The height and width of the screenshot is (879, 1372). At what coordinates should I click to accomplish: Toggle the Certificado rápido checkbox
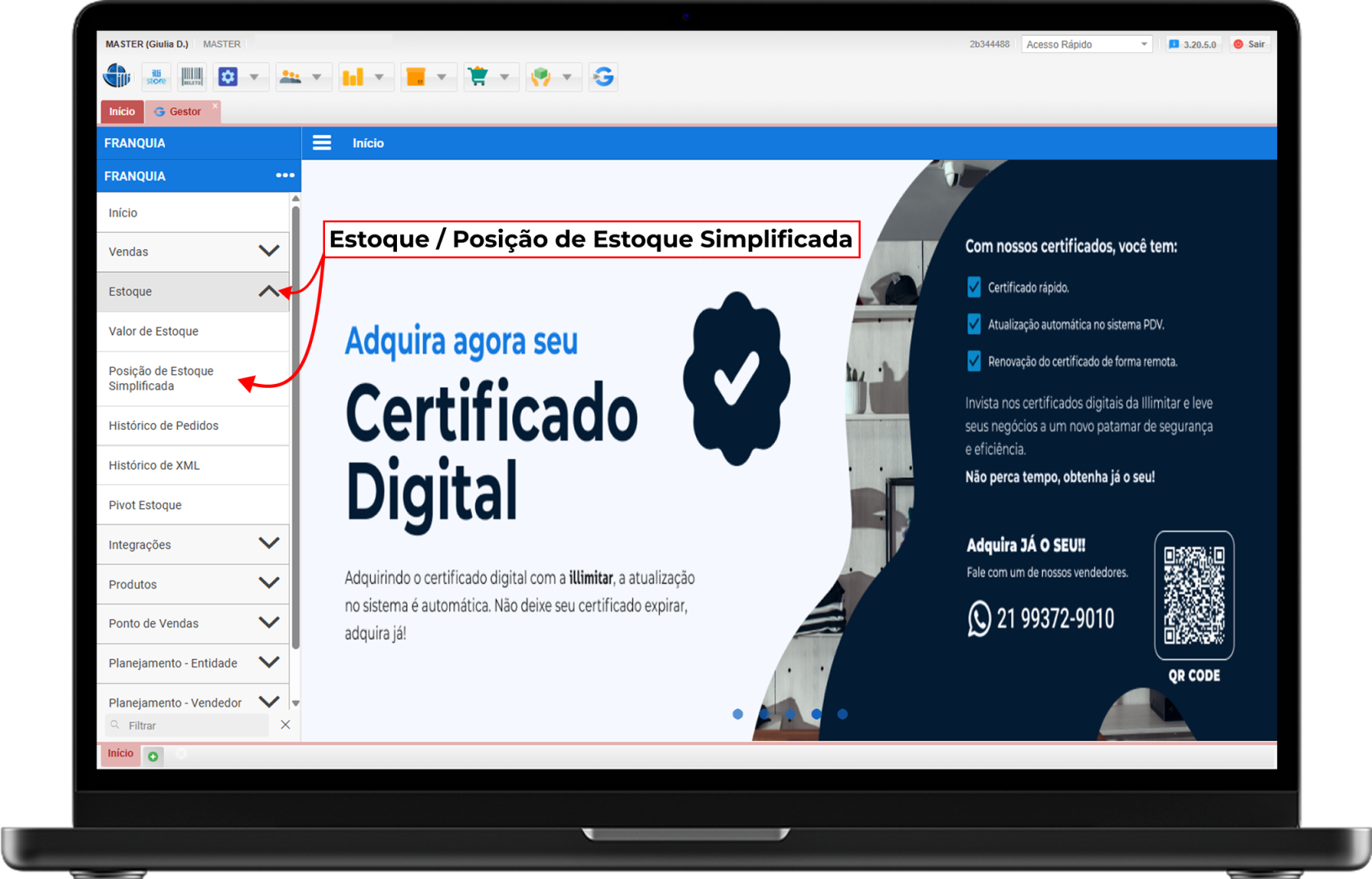pos(973,288)
